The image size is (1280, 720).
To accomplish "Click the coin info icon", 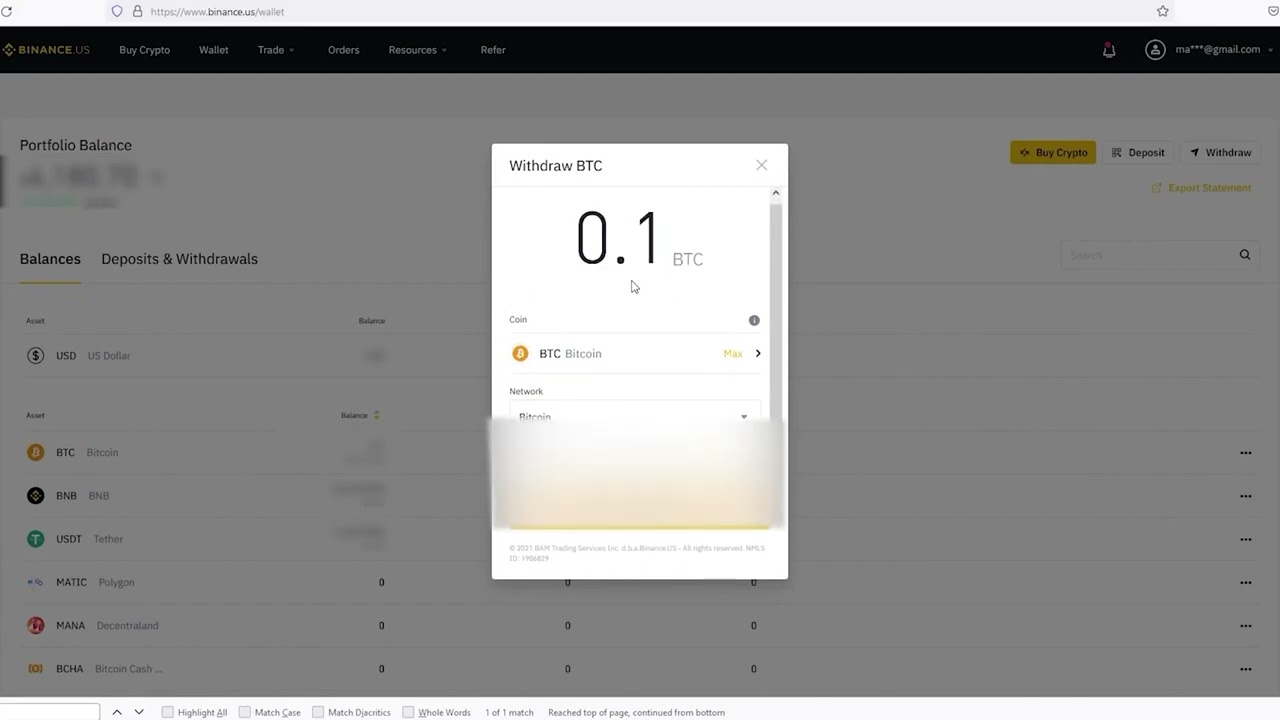I will tap(754, 320).
